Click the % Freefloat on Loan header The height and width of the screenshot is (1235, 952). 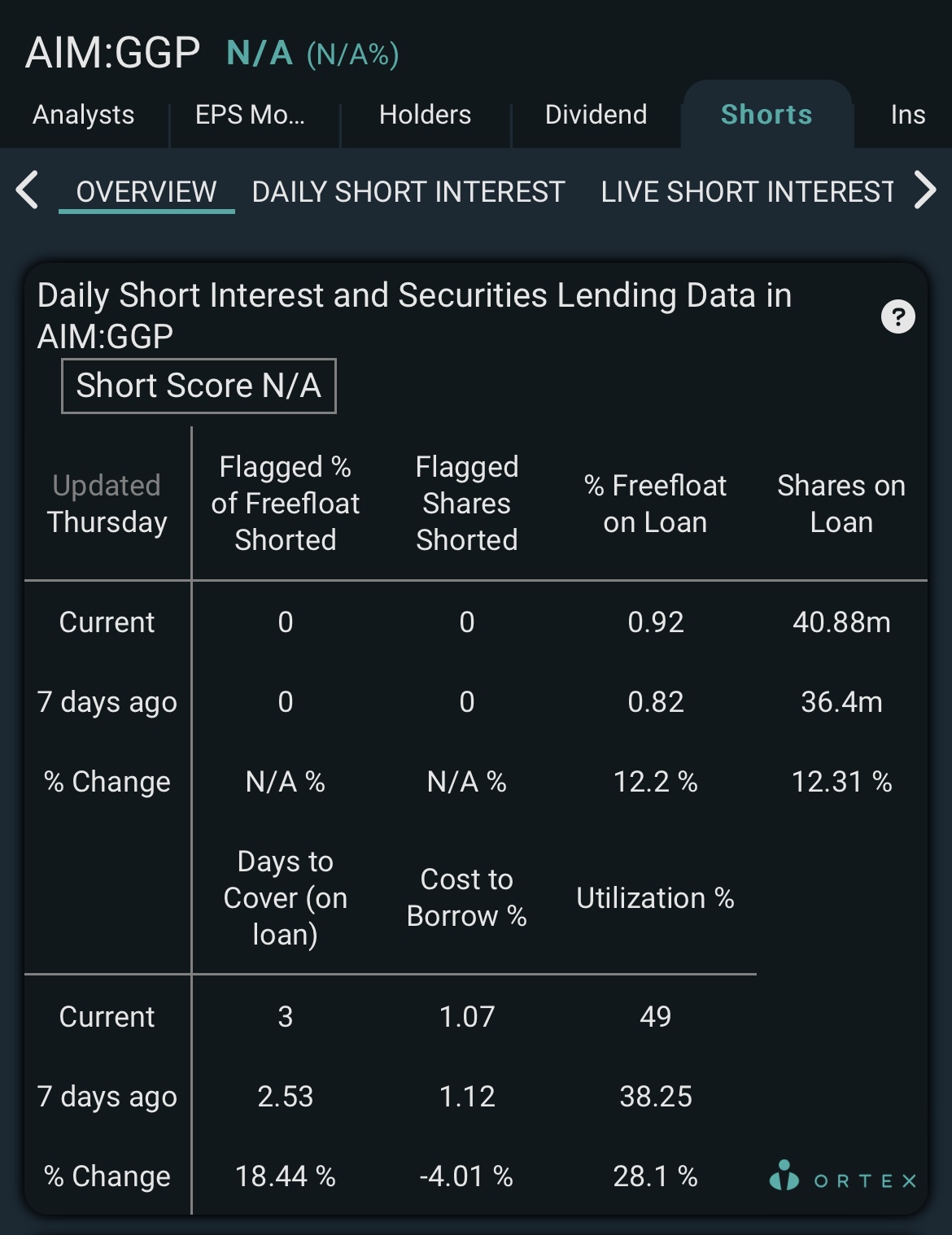pyautogui.click(x=655, y=504)
